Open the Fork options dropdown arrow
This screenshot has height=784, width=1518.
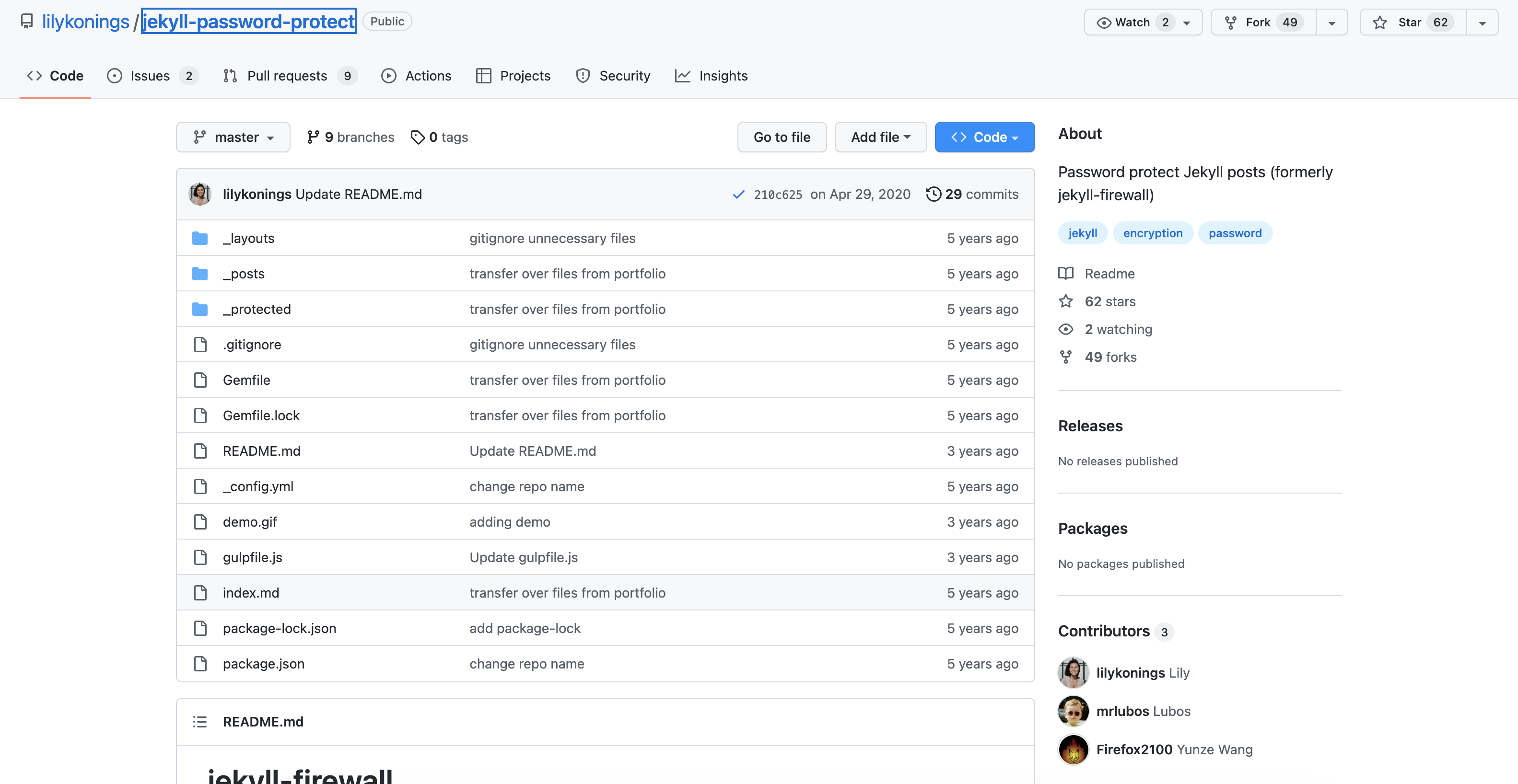[1332, 23]
